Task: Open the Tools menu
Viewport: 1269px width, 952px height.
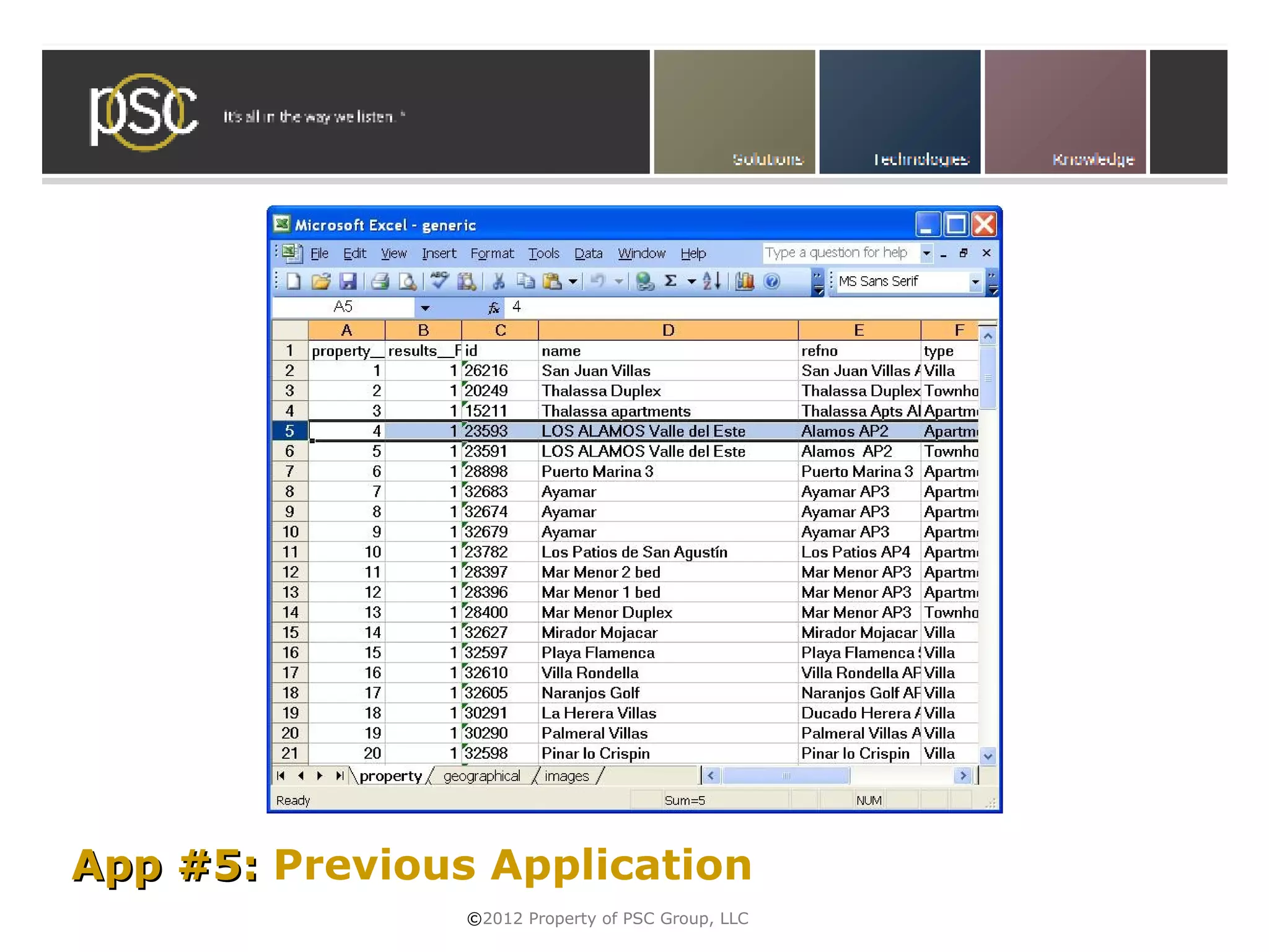Action: click(543, 253)
